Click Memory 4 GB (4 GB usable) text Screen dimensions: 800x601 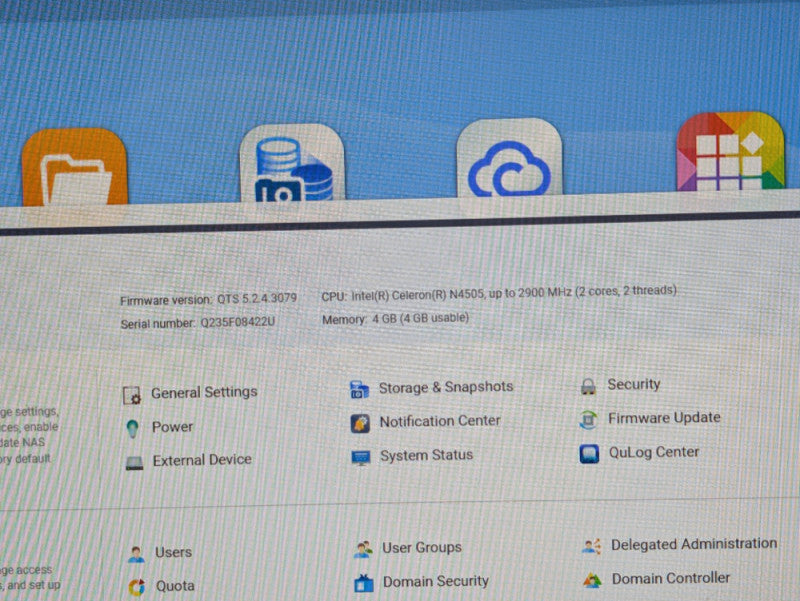[x=395, y=319]
